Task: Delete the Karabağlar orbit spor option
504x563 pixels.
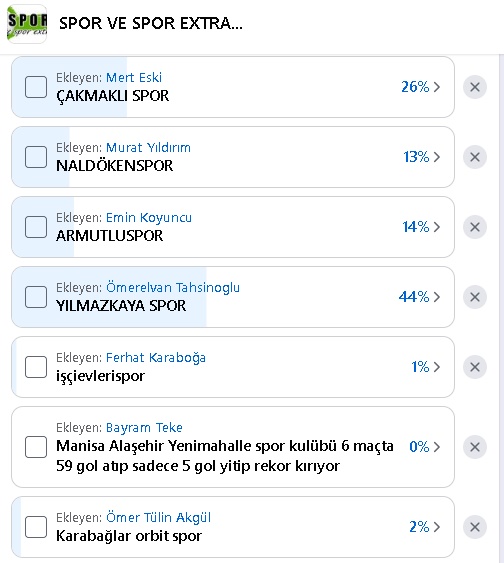Action: (475, 527)
